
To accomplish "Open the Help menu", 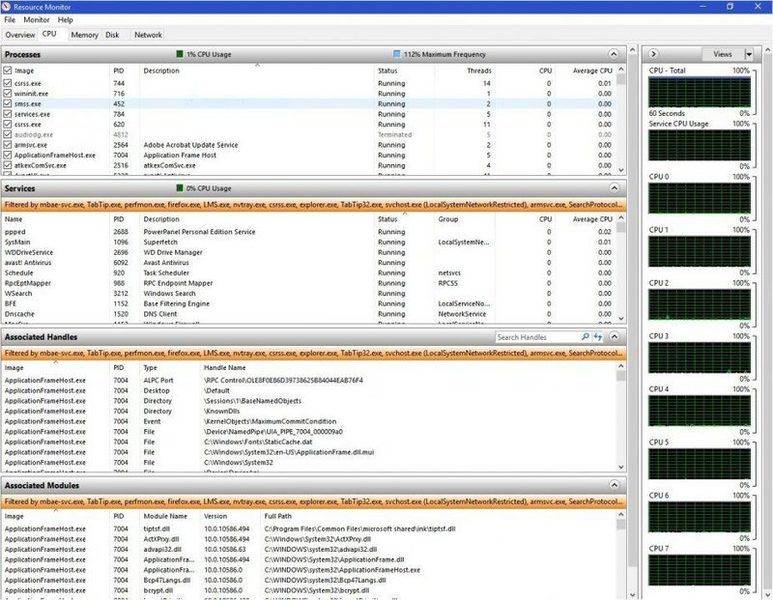I will (65, 20).
